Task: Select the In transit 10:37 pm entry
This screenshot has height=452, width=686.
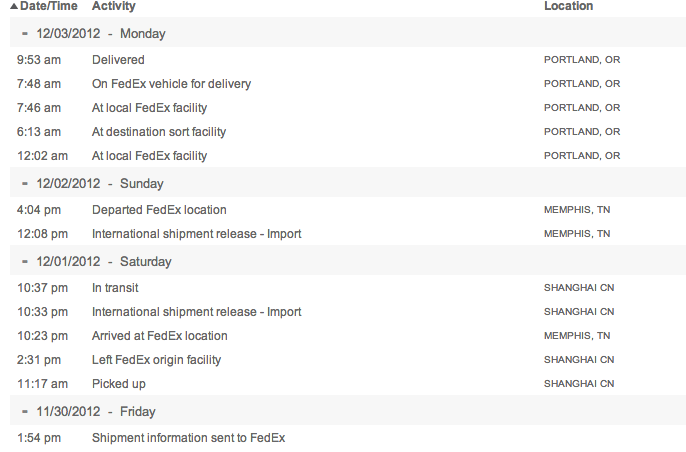Action: click(x=118, y=288)
